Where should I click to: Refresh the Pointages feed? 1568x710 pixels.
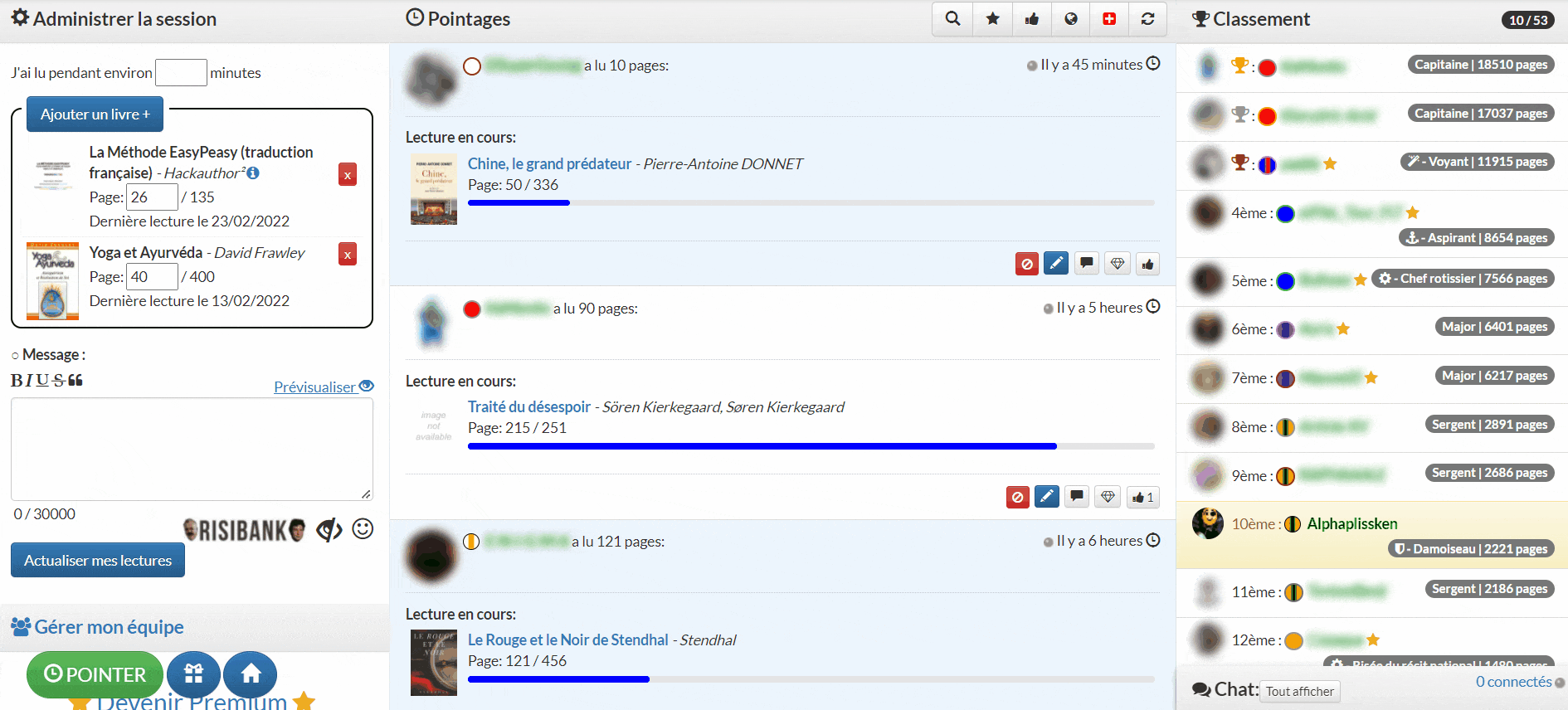[x=1147, y=19]
